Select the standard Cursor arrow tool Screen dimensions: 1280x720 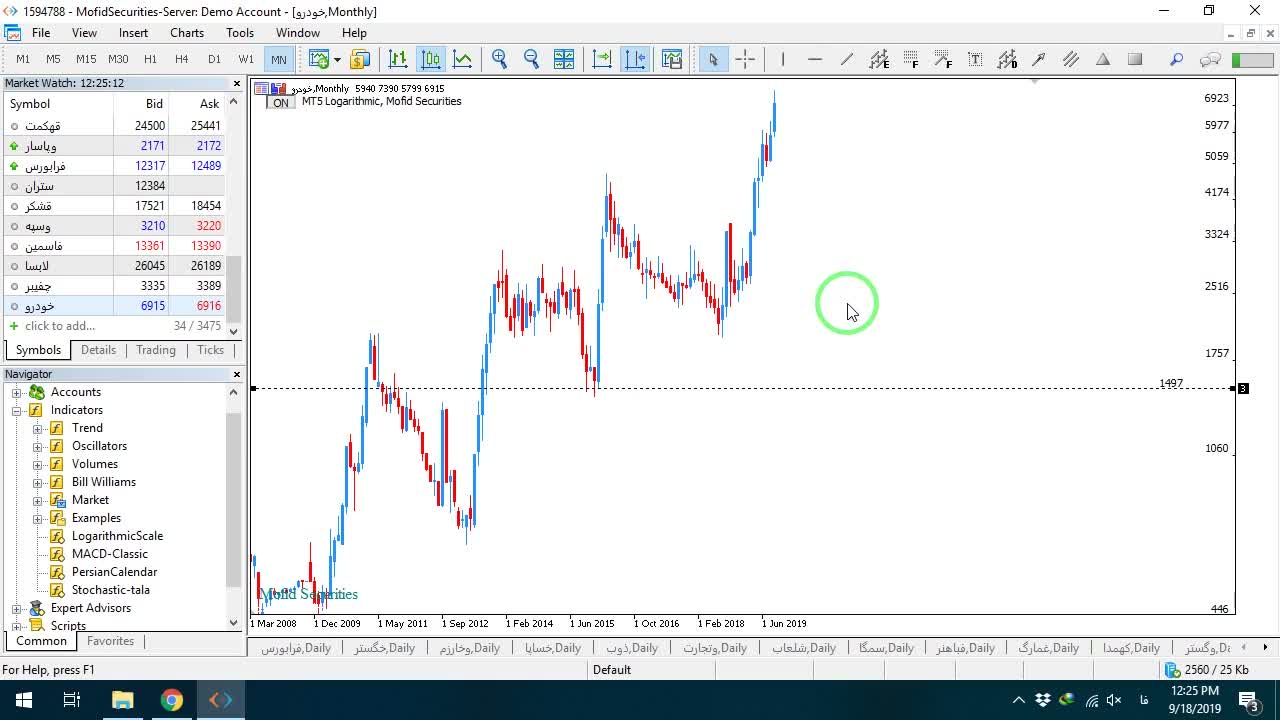[x=713, y=59]
